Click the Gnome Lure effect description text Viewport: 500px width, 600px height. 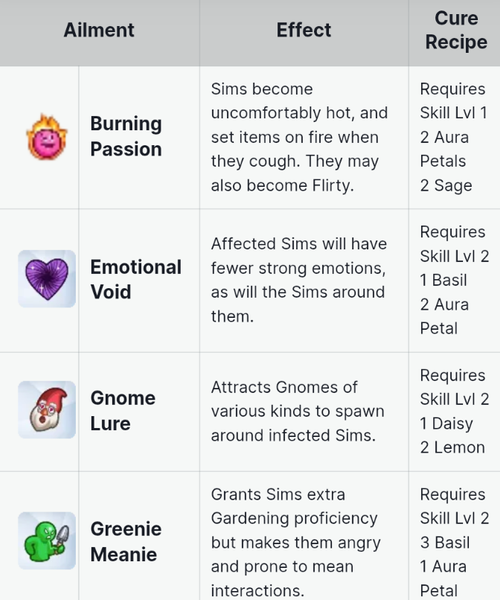click(298, 411)
